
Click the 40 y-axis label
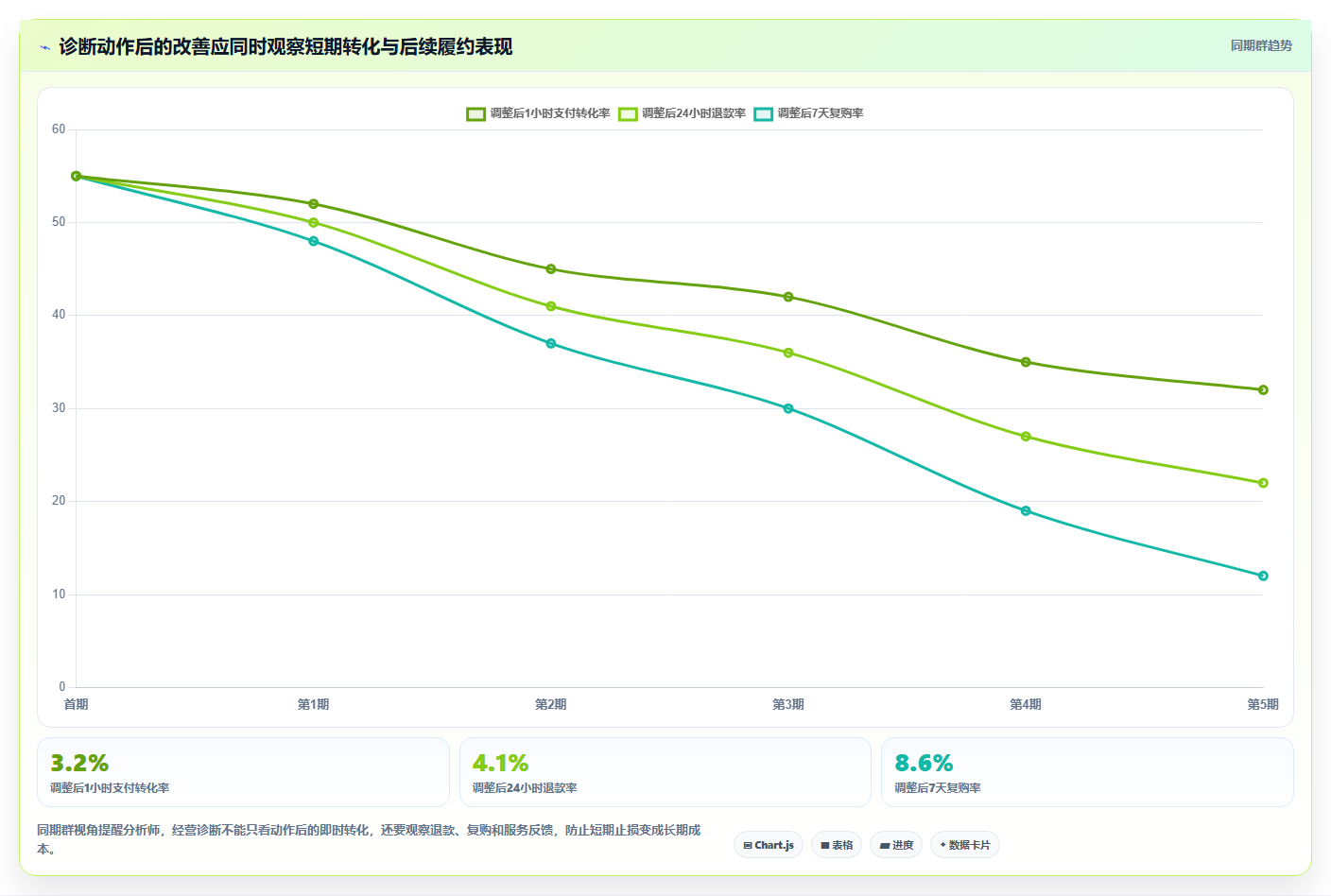pyautogui.click(x=59, y=315)
